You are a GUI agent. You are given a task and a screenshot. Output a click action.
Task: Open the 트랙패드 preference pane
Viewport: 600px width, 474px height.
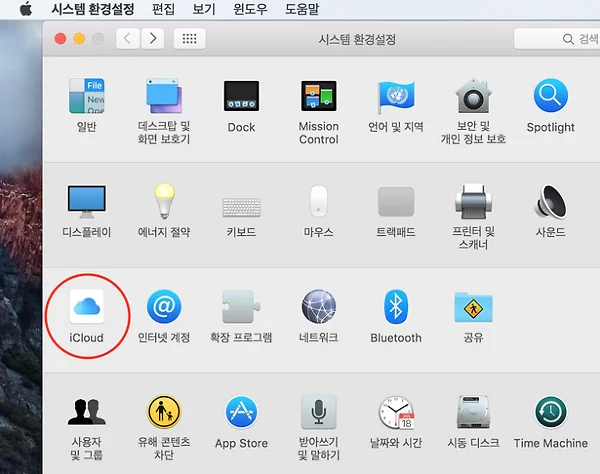(396, 212)
